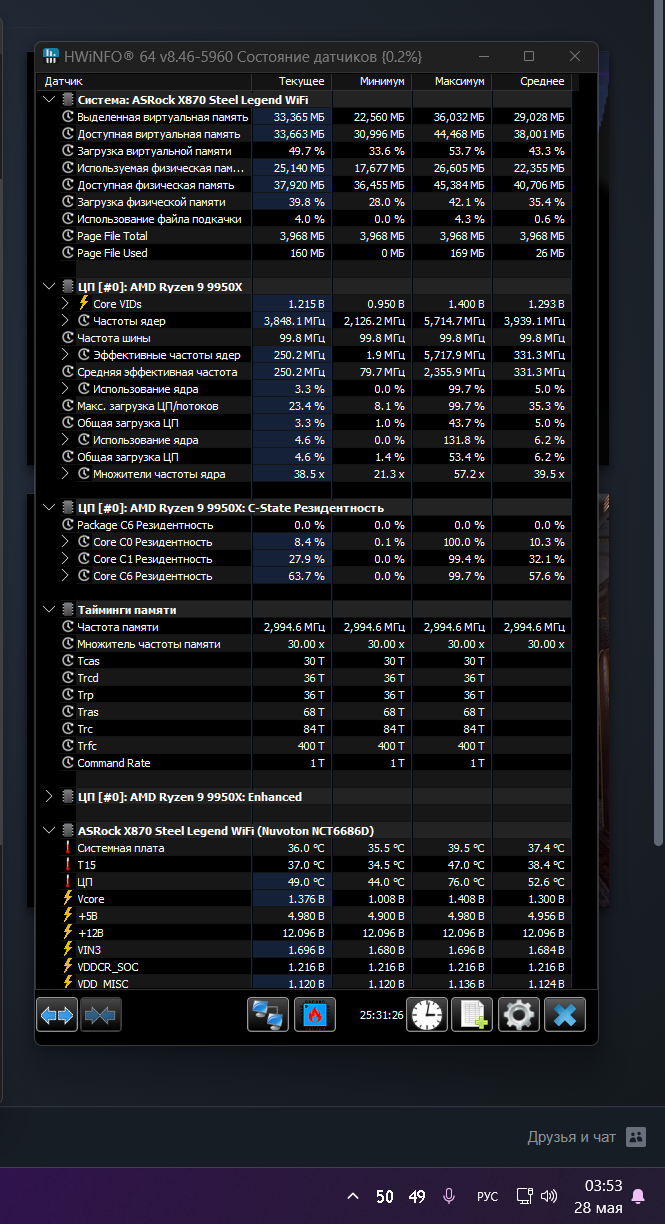Image resolution: width=665 pixels, height=1224 pixels.
Task: Select the Частота памяти row
Action: click(x=306, y=627)
